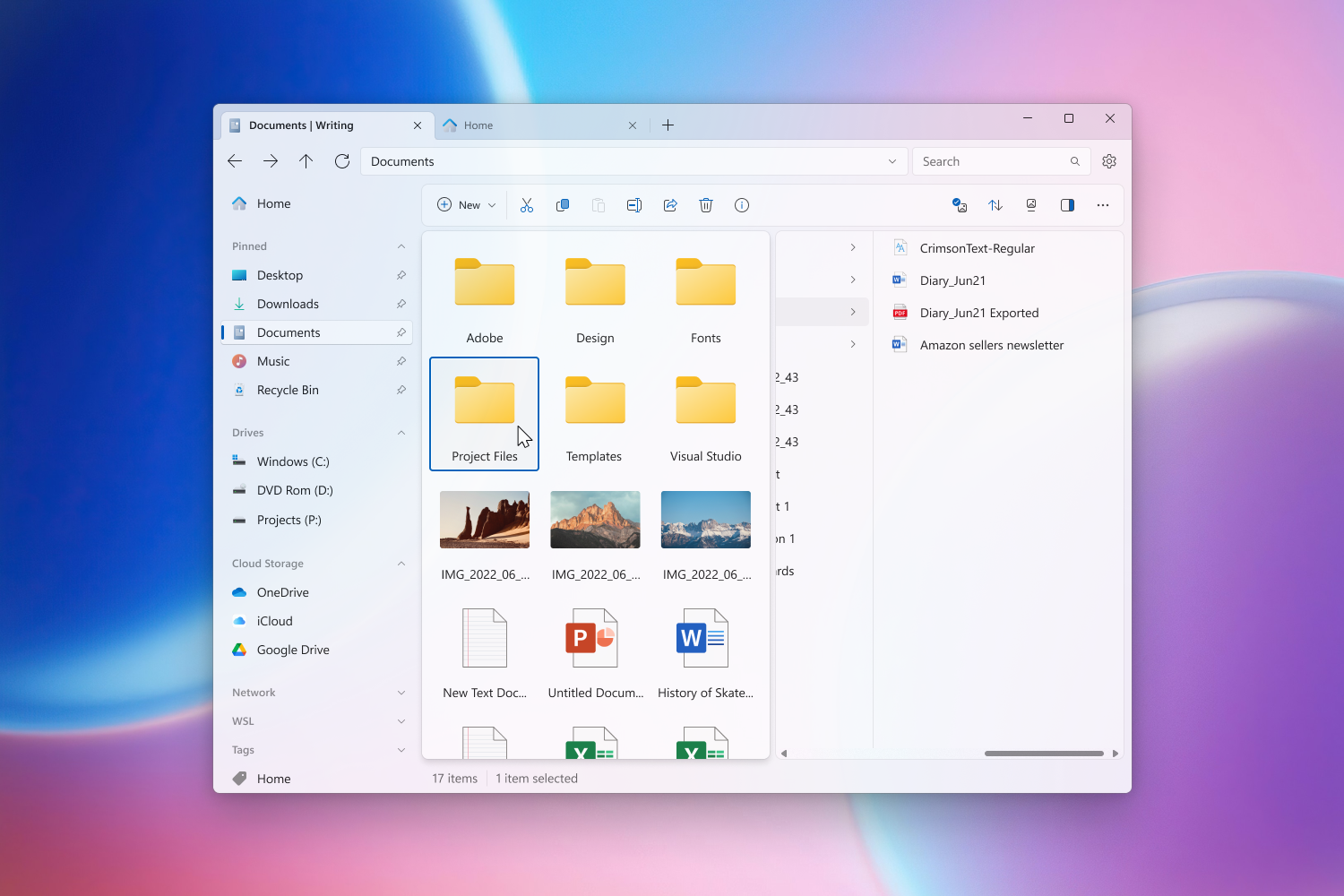Toggle the view layout icon
The width and height of the screenshot is (1344, 896).
(1031, 204)
